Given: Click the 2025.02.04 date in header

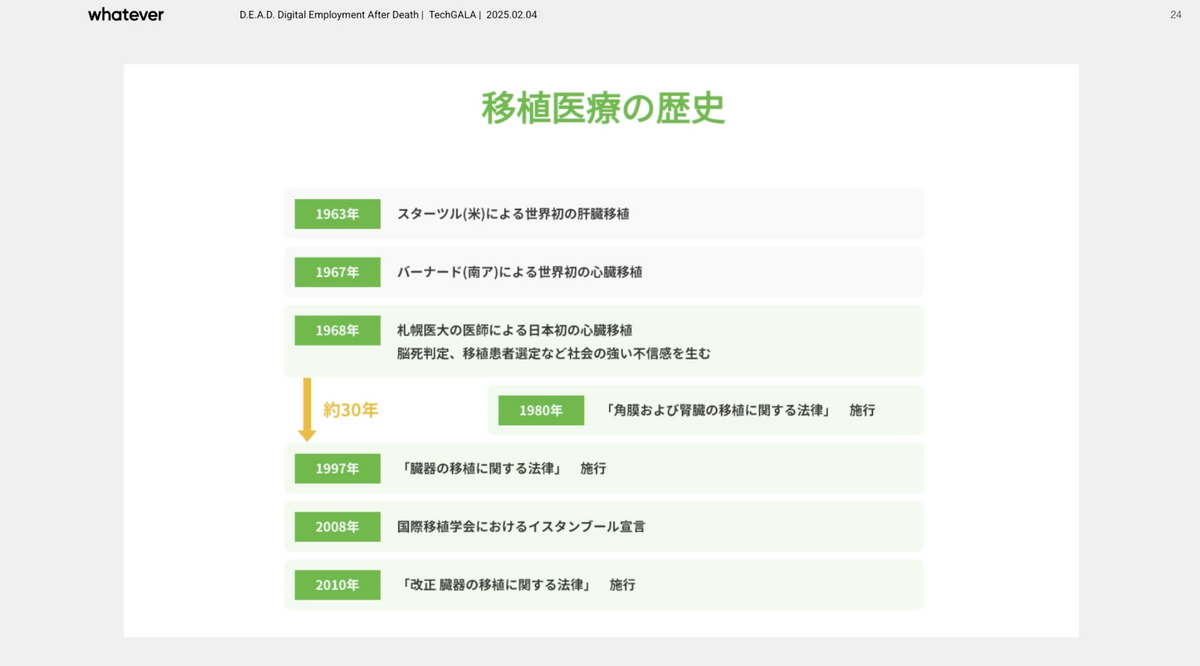Looking at the screenshot, I should [x=511, y=15].
